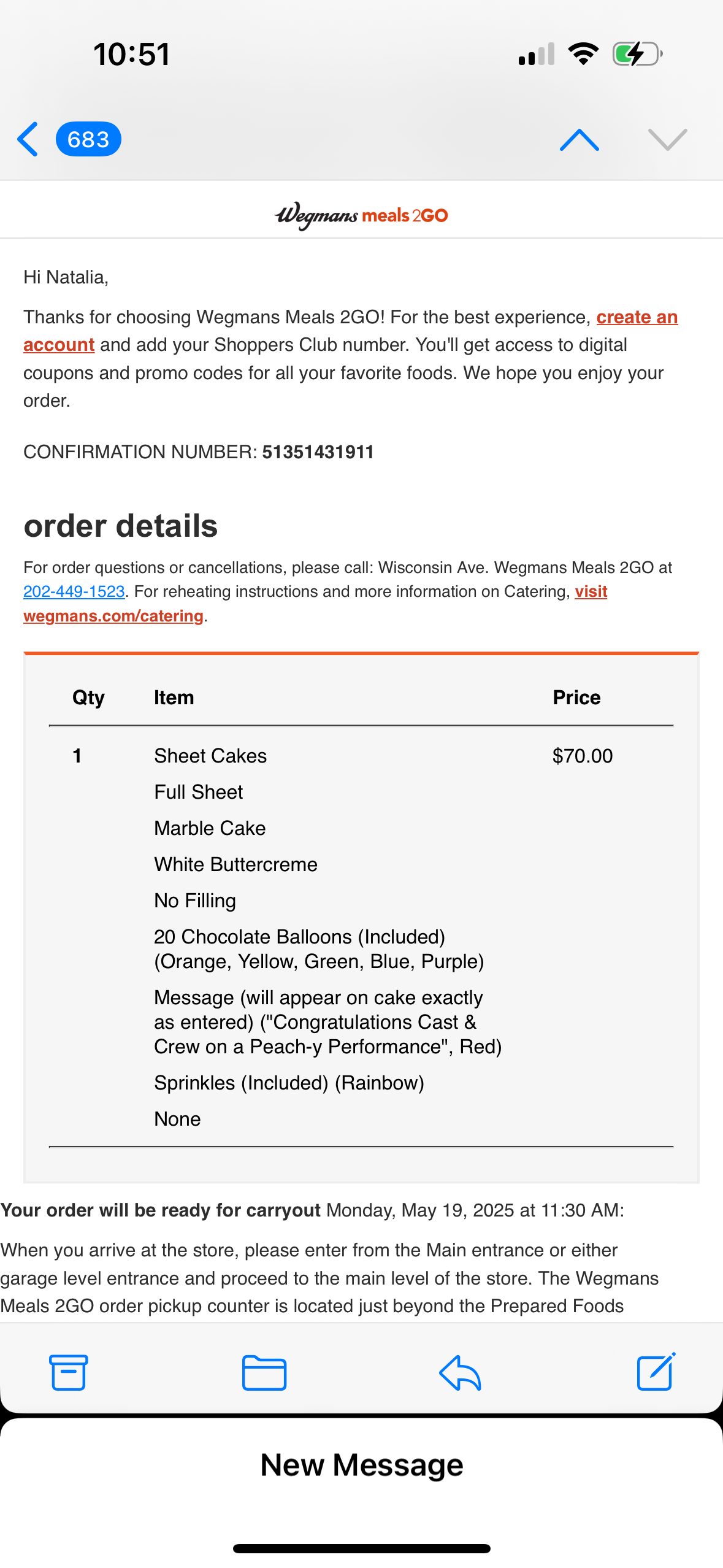Image resolution: width=723 pixels, height=1568 pixels.
Task: Open the reply options for this email
Action: 459,1373
